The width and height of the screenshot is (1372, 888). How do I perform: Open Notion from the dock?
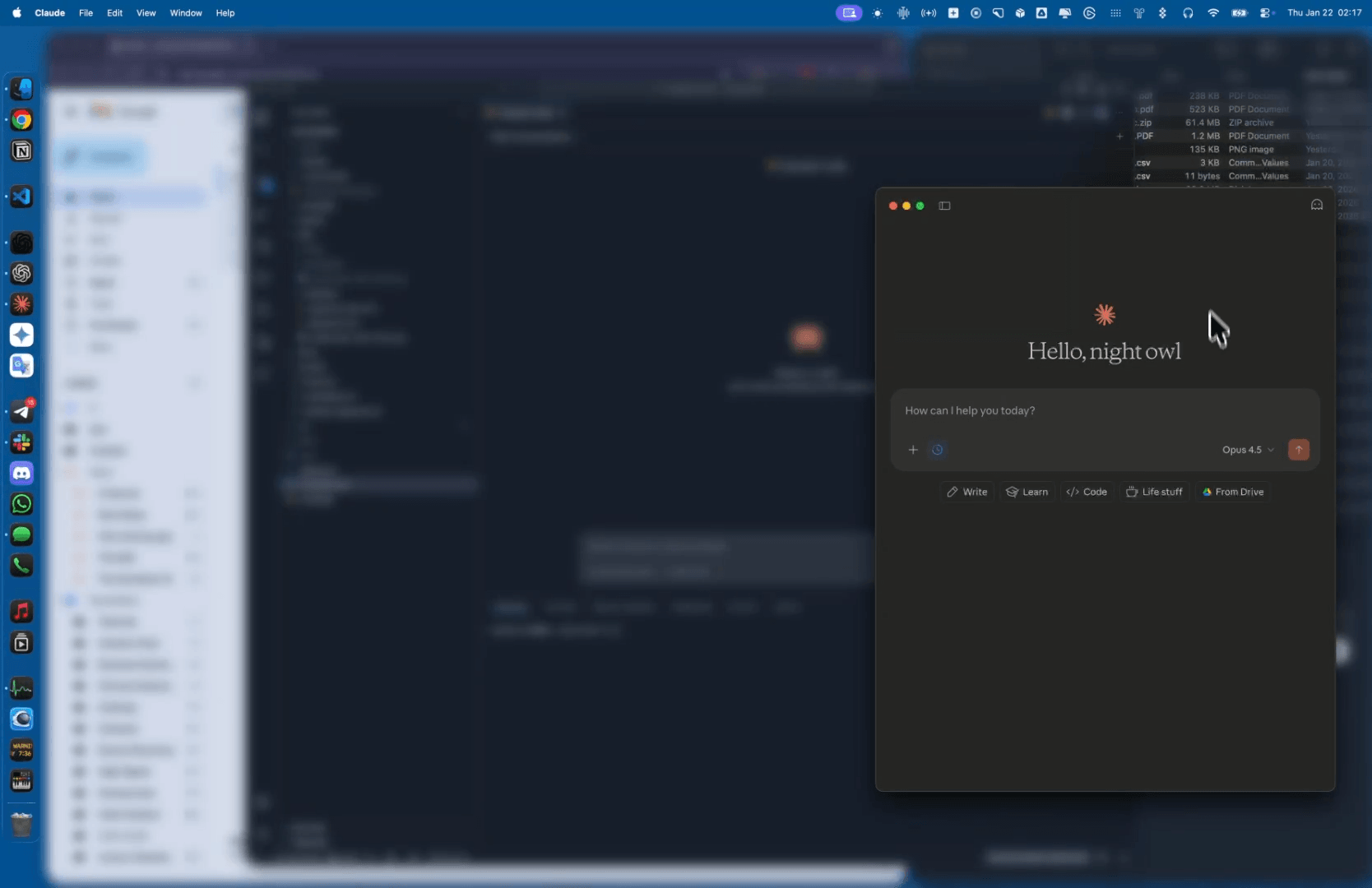(x=22, y=151)
